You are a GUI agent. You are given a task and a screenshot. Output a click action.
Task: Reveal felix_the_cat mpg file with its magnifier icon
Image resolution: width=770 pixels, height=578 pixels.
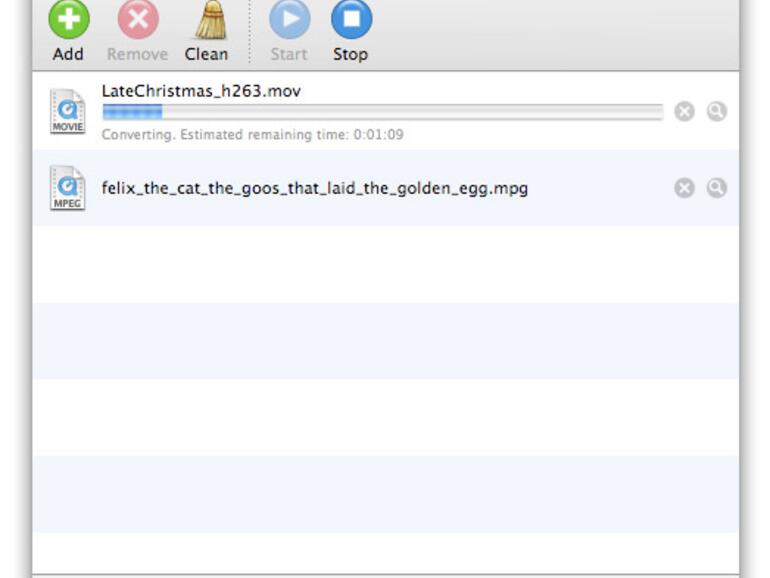pyautogui.click(x=716, y=188)
